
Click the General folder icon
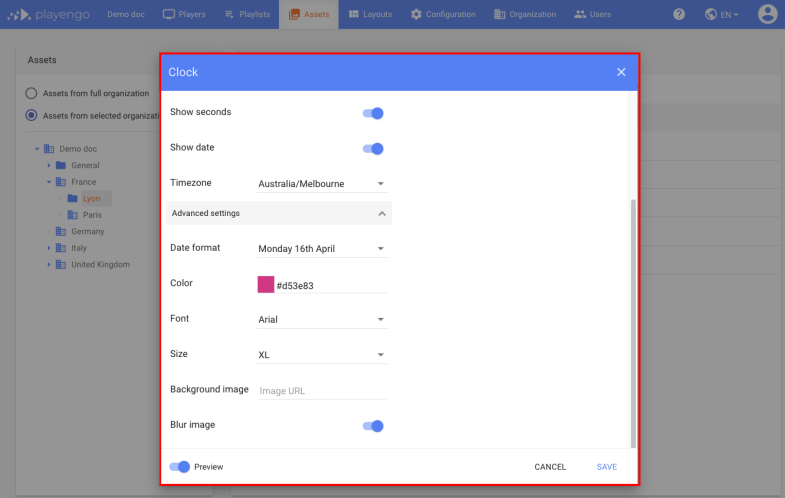click(61, 165)
